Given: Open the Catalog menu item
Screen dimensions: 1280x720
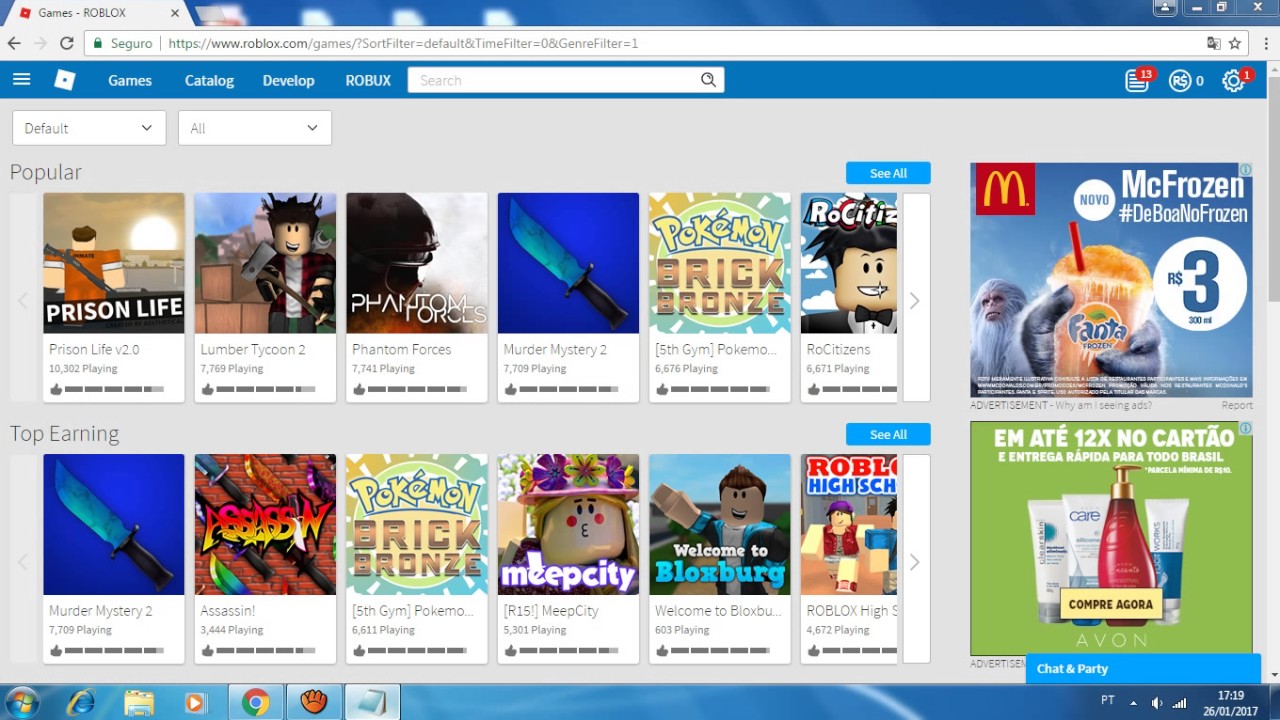Looking at the screenshot, I should coord(209,80).
